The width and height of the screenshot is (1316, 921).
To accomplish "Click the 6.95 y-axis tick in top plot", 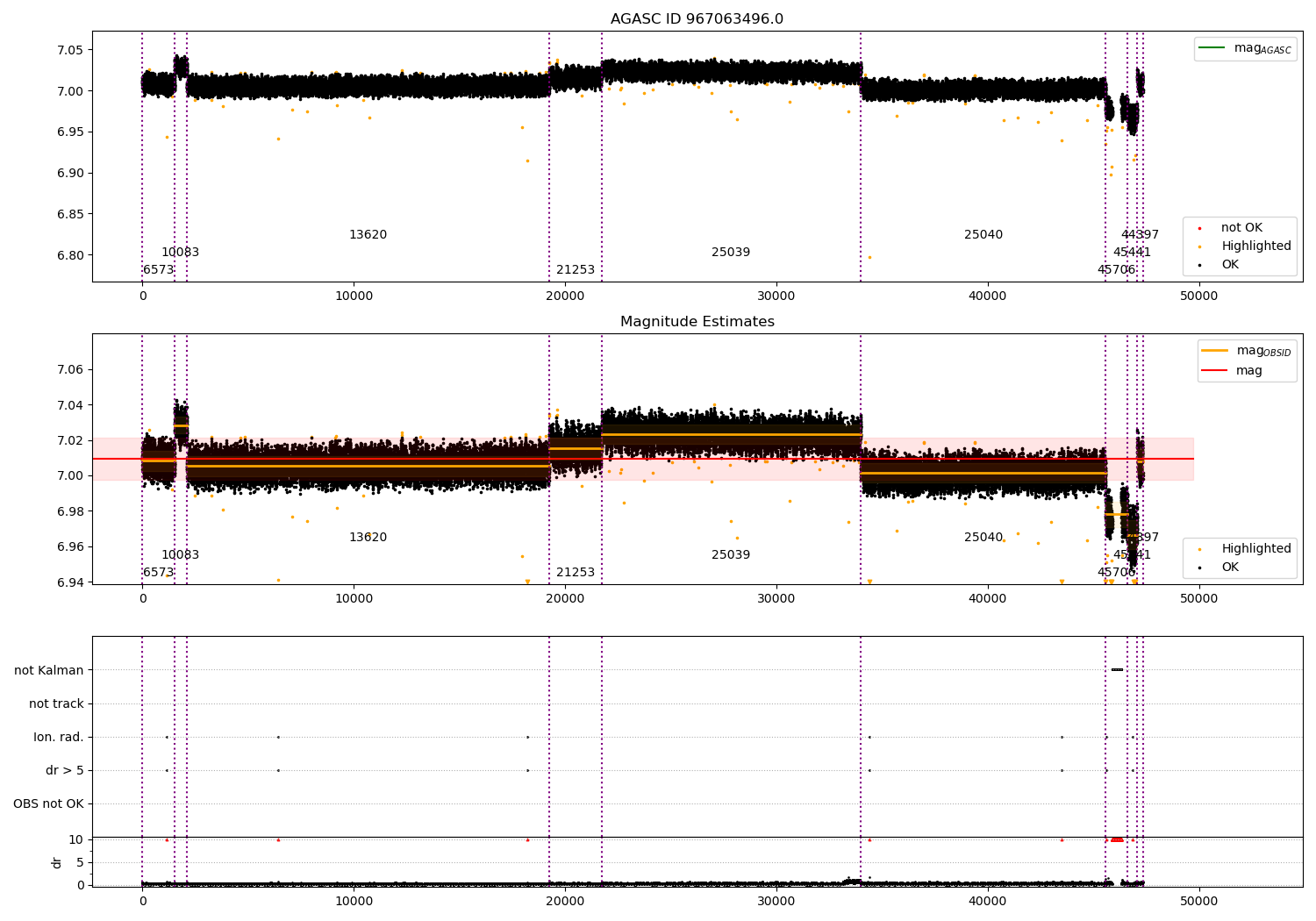I will point(71,132).
